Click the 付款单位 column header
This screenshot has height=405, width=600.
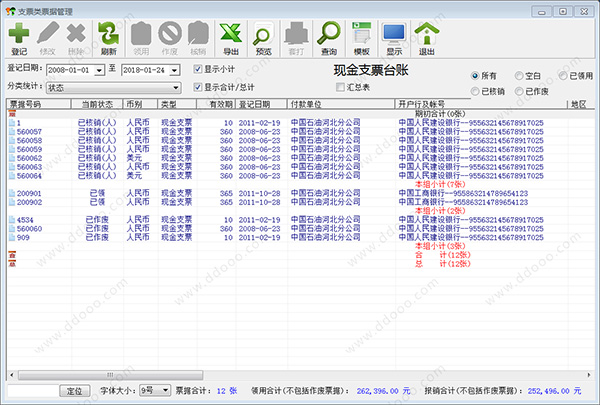[341, 104]
